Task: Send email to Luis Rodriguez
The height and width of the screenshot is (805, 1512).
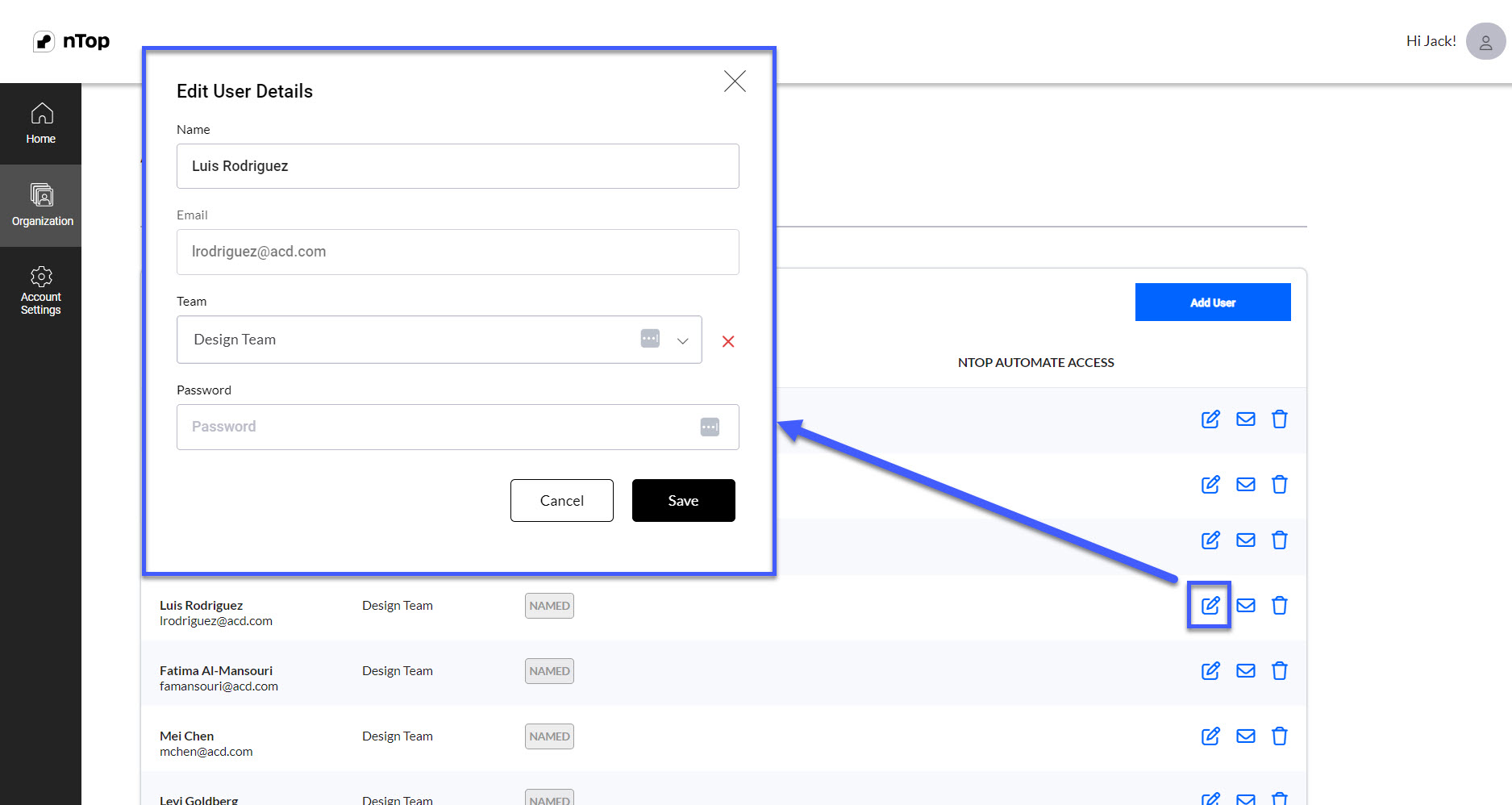Action: tap(1246, 605)
